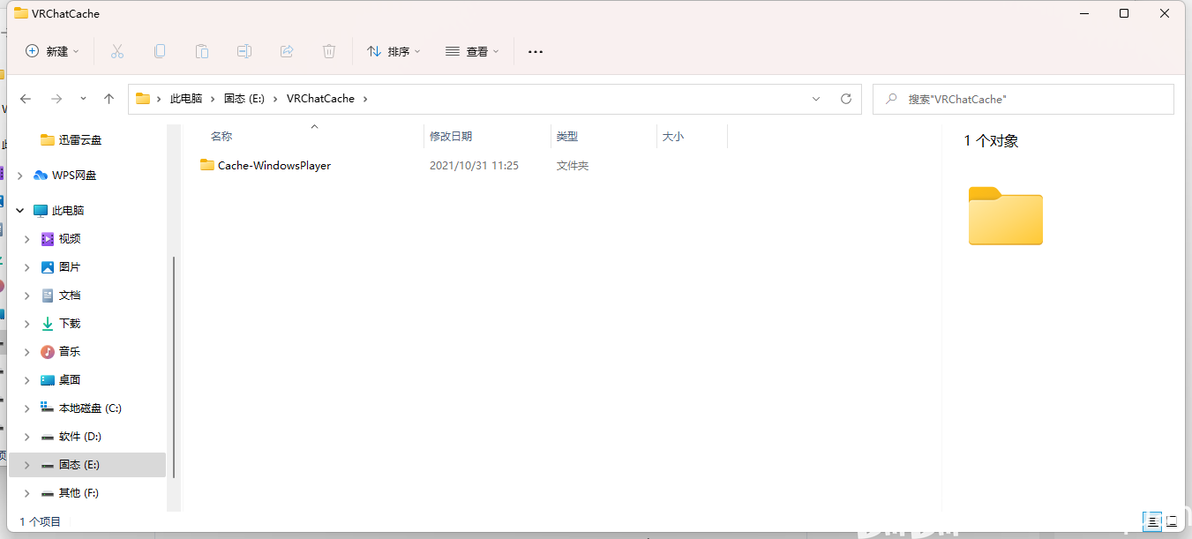
Task: Open 图片 in the navigation pane
Action: point(61,267)
